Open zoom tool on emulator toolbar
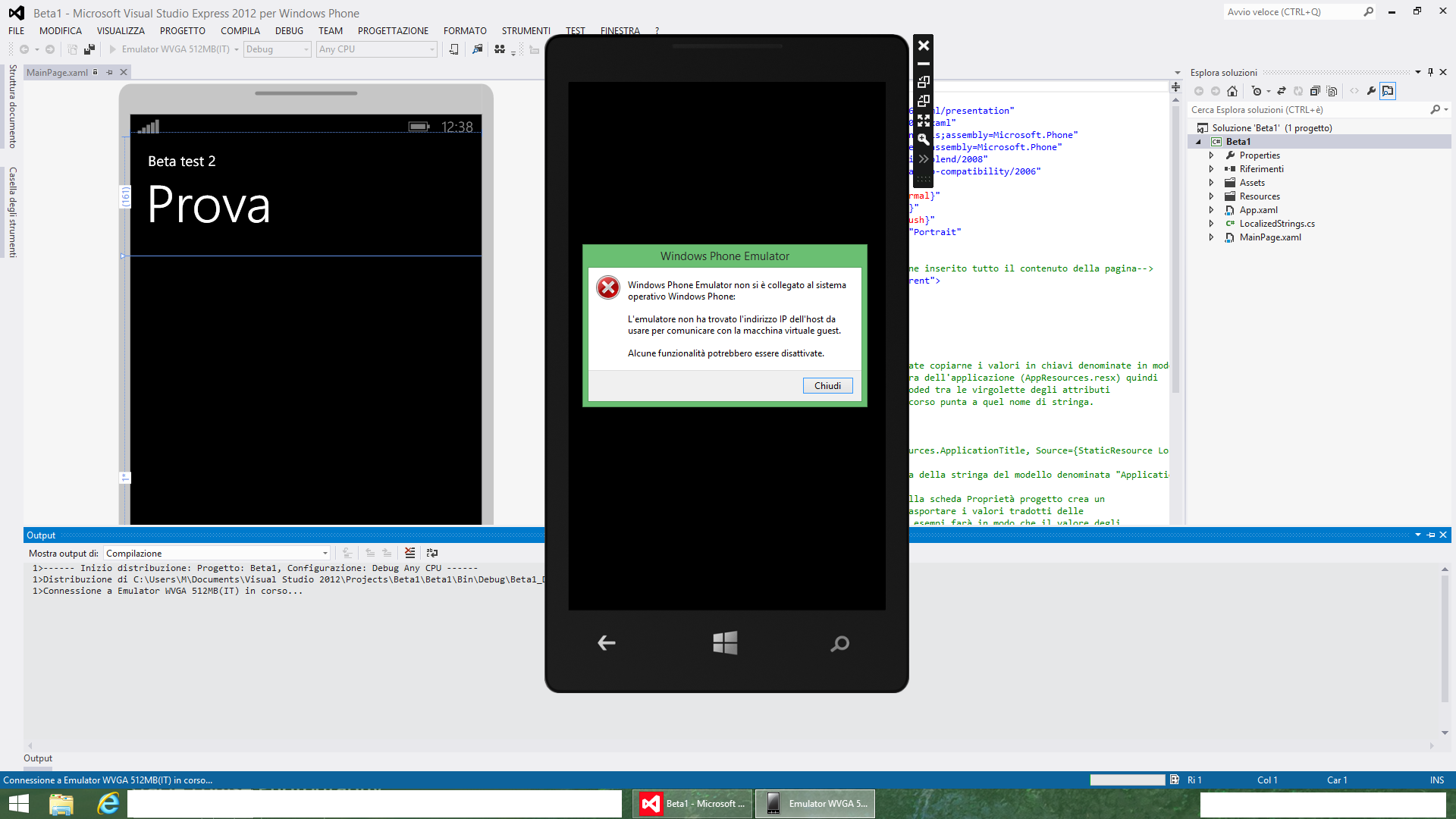This screenshot has width=1456, height=819. (x=923, y=139)
